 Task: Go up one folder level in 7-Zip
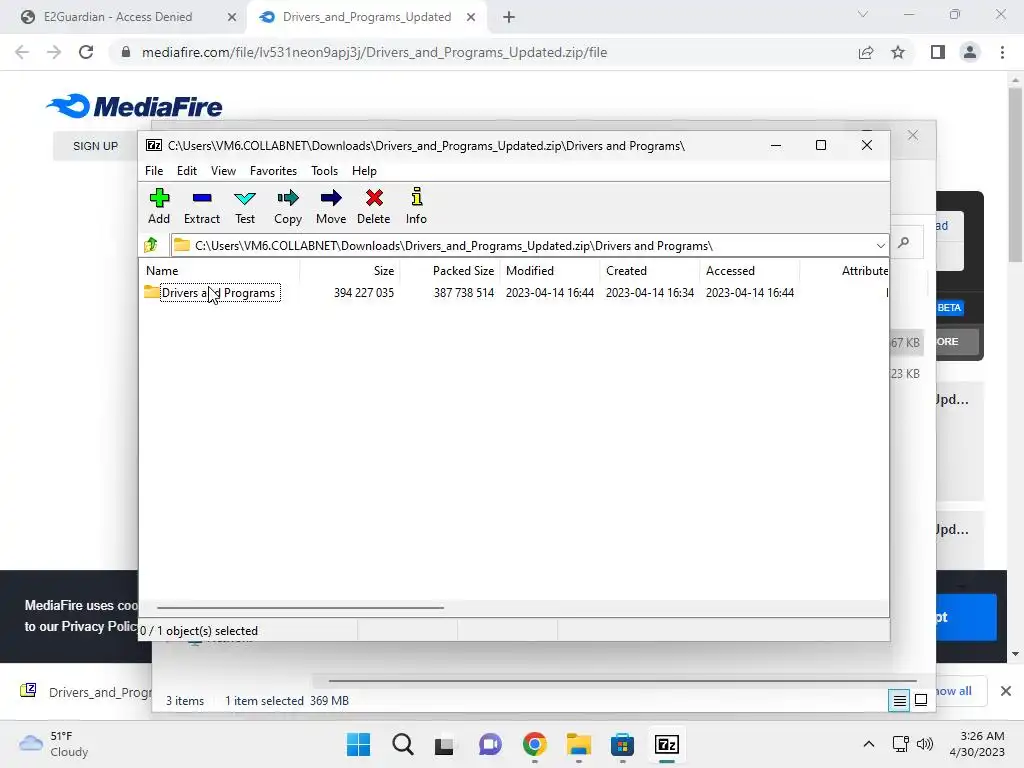pos(152,245)
